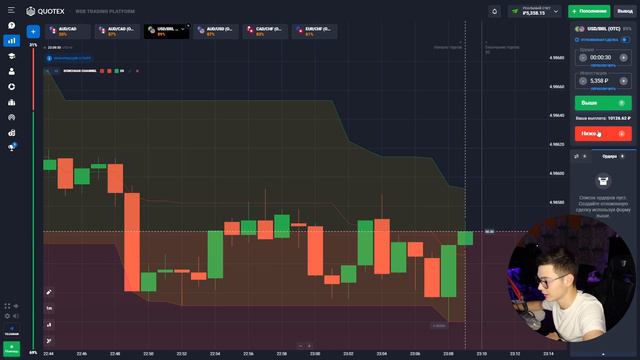Click the green Up trade button

603,103
